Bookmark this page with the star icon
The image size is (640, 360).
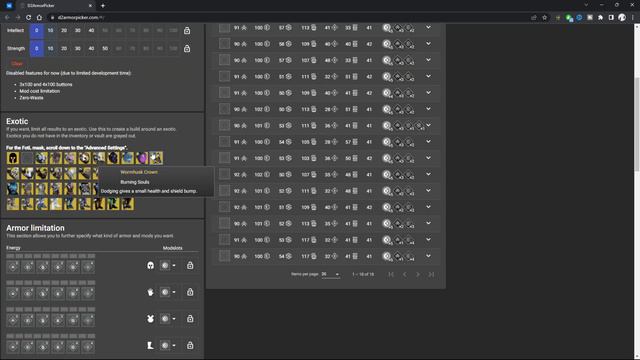pyautogui.click(x=544, y=18)
